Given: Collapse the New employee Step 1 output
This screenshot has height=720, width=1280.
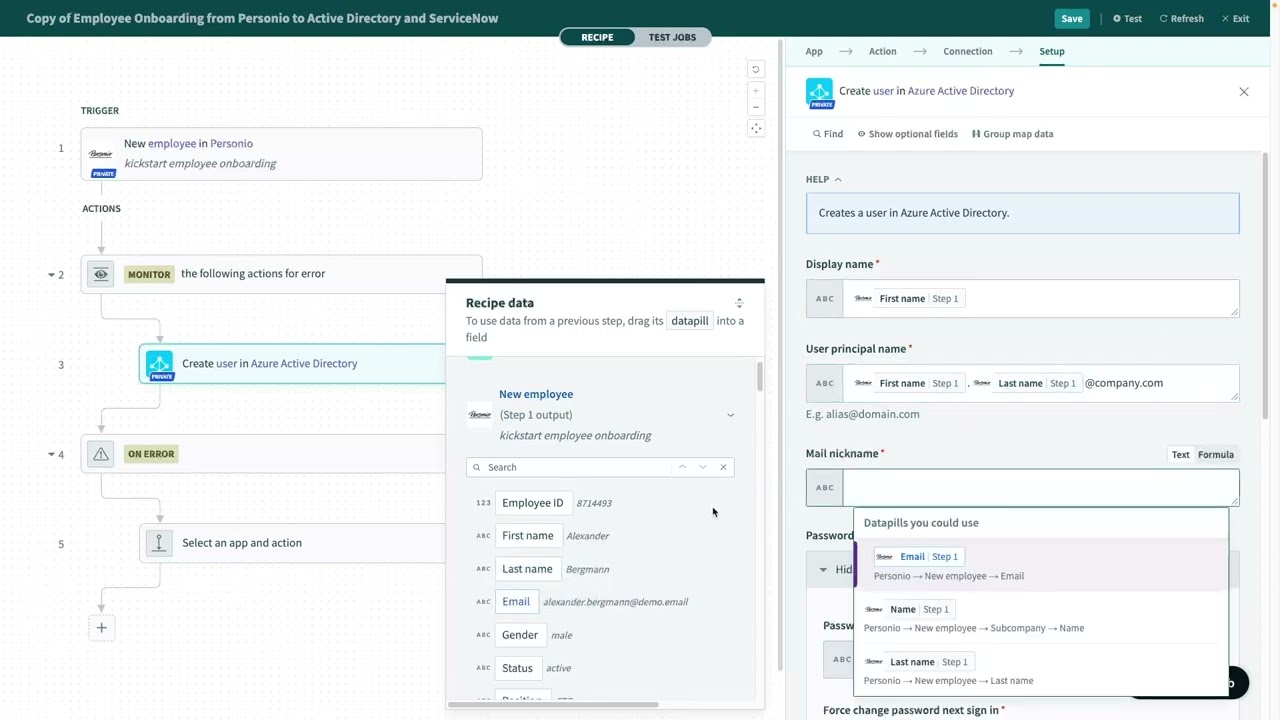Looking at the screenshot, I should click(x=730, y=415).
